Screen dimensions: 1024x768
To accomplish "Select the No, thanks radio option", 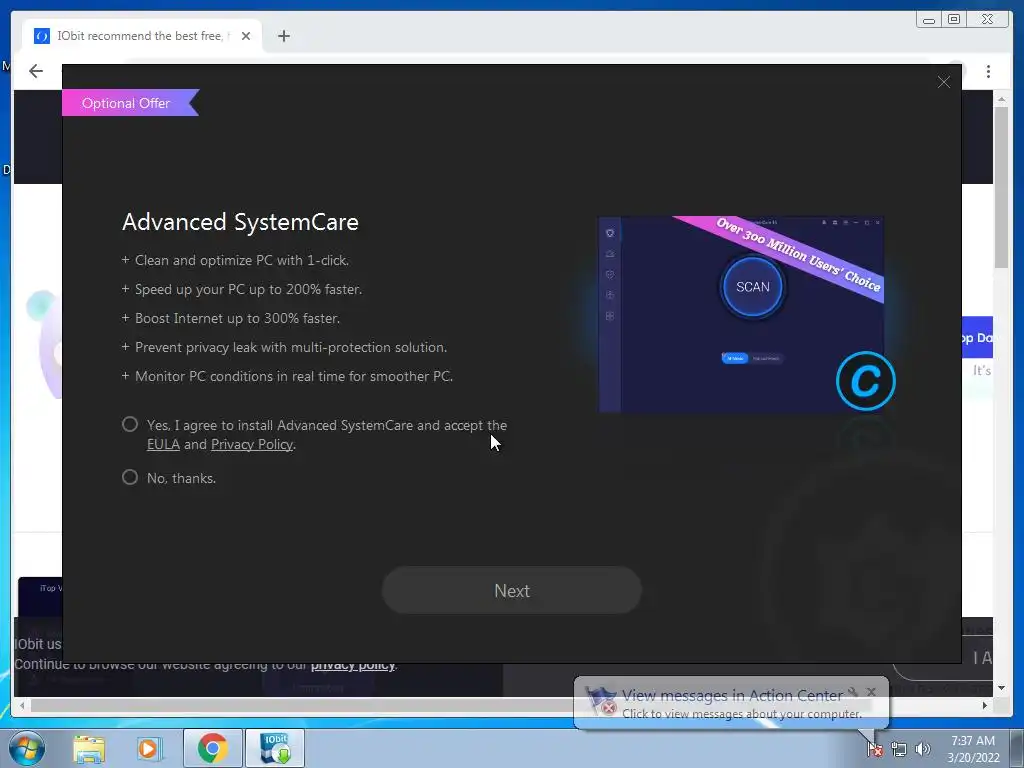I will point(130,477).
